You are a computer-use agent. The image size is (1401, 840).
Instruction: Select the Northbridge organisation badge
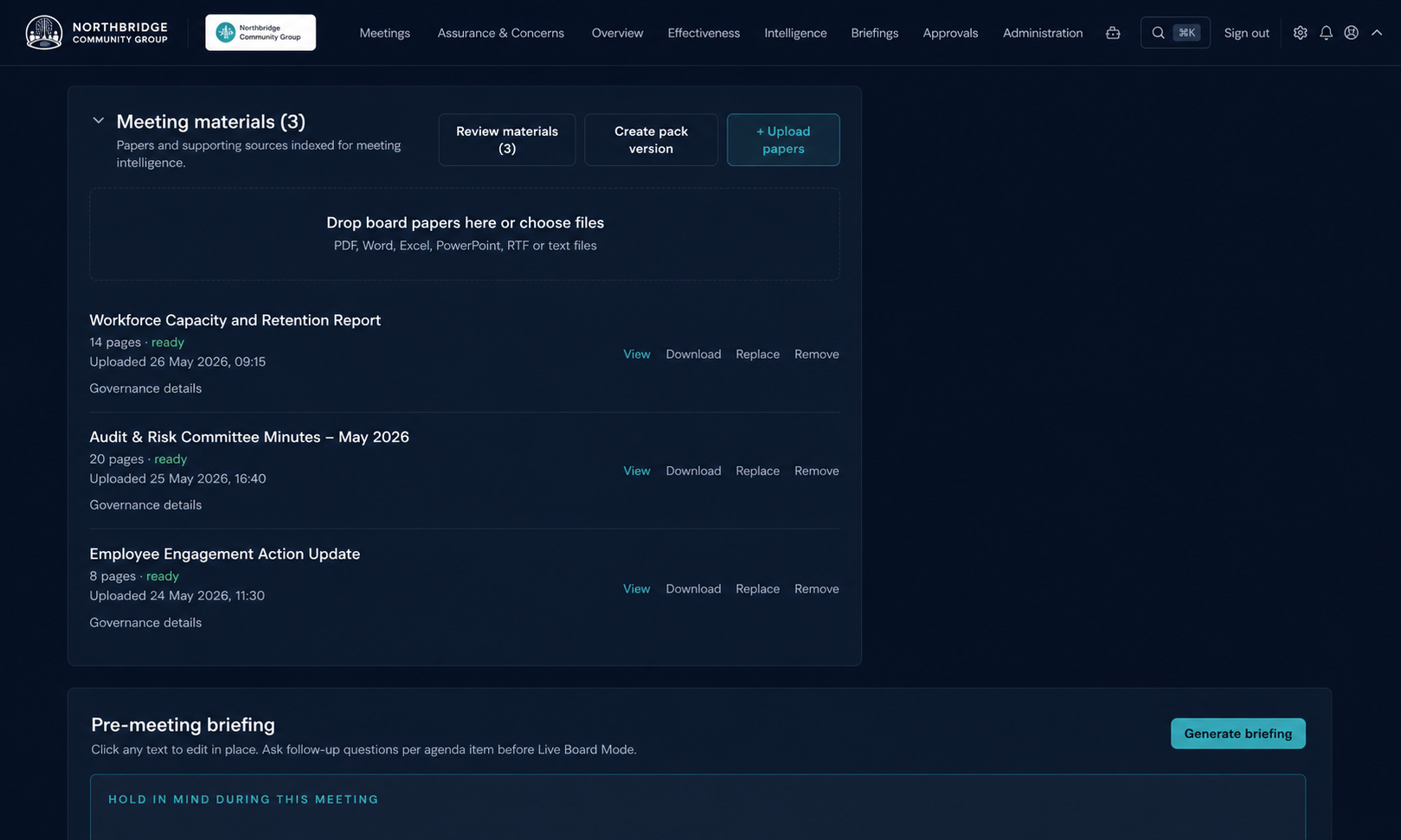260,33
